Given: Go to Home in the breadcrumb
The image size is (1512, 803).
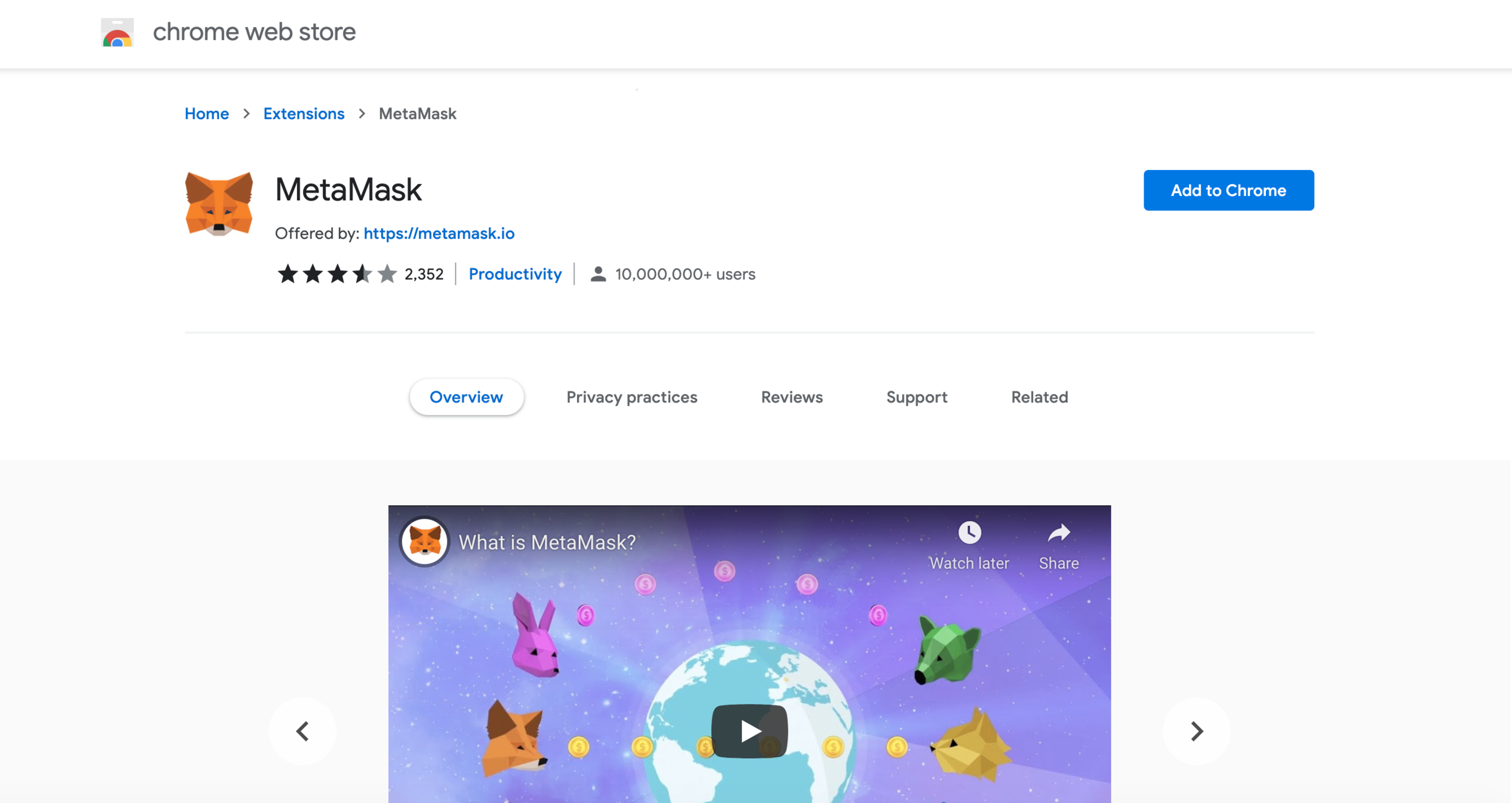Looking at the screenshot, I should point(207,114).
